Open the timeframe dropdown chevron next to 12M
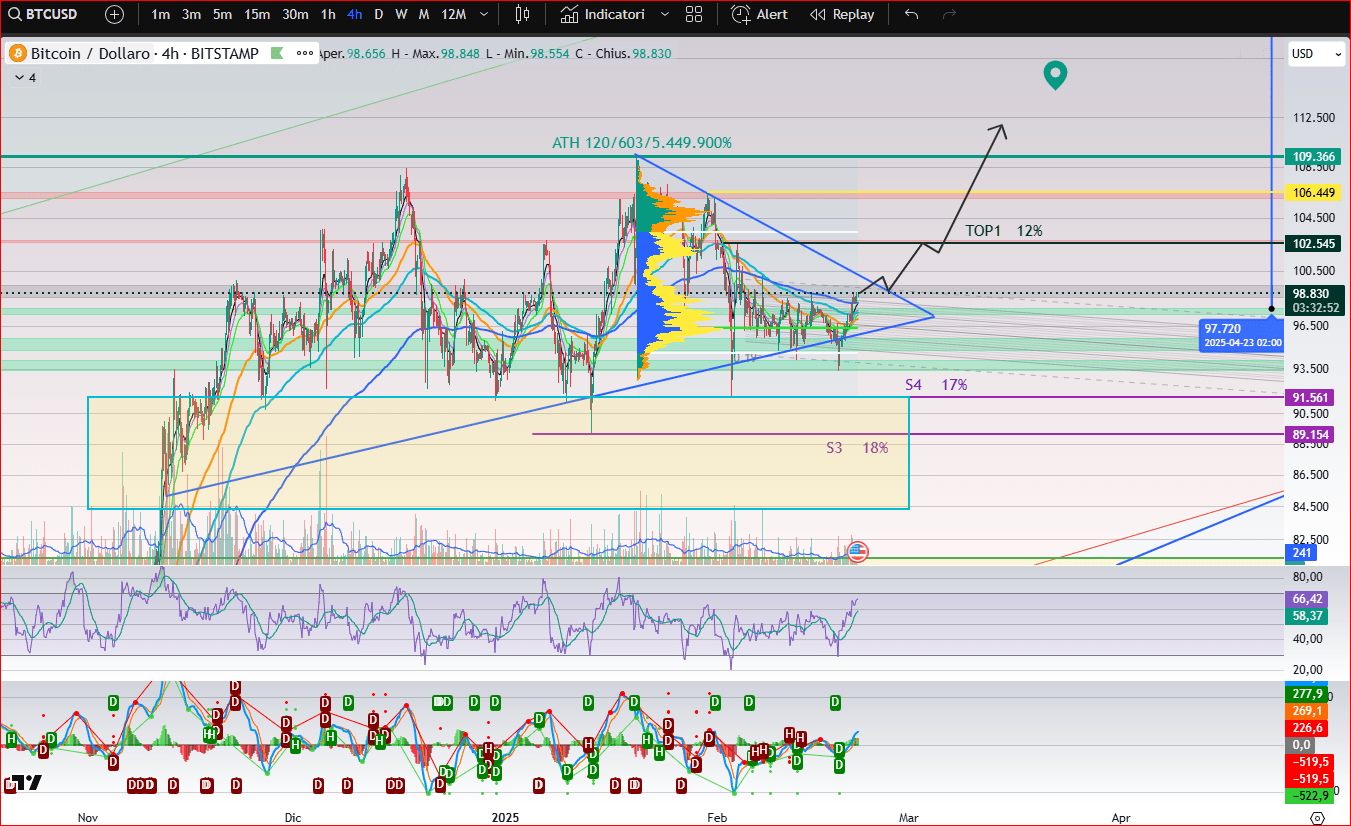The height and width of the screenshot is (826, 1351). (x=484, y=14)
